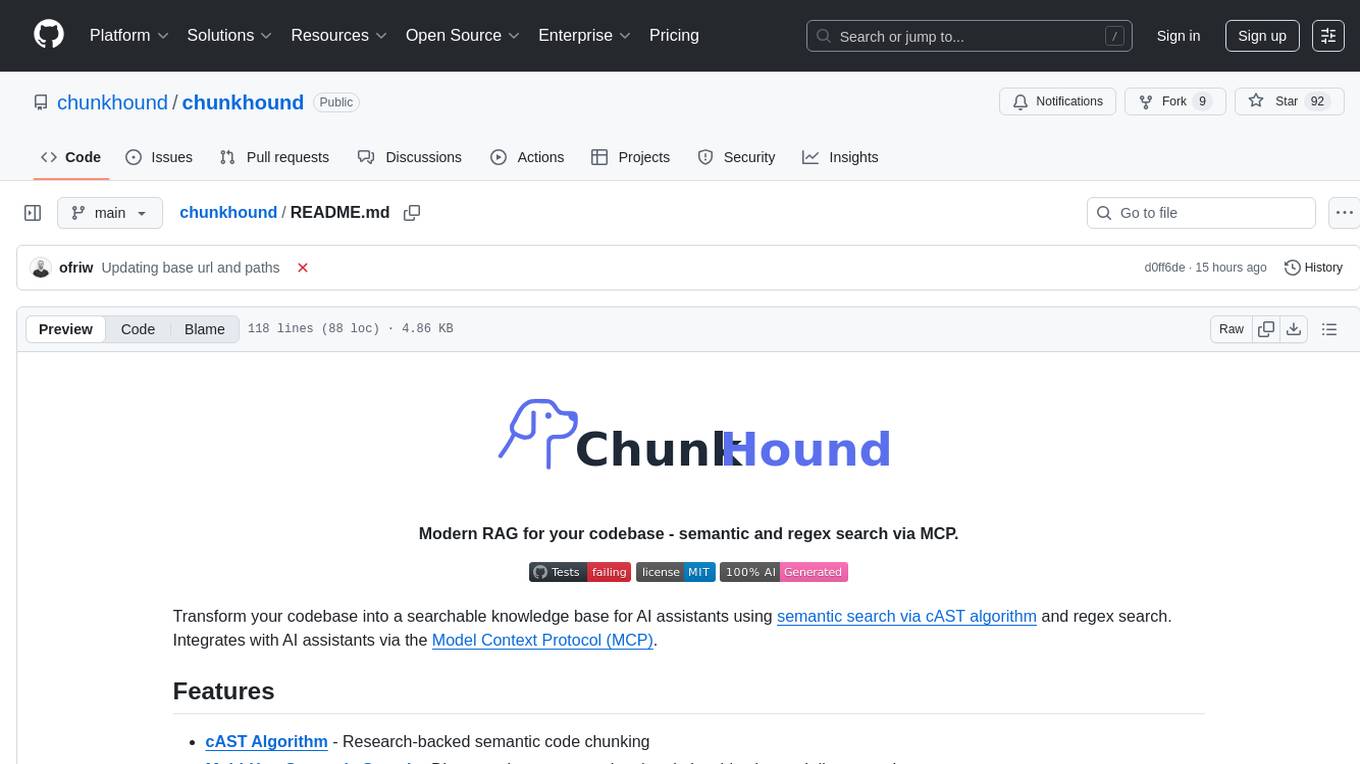Image resolution: width=1360 pixels, height=764 pixels.
Task: Click the Sign in link
Action: coord(1178,35)
